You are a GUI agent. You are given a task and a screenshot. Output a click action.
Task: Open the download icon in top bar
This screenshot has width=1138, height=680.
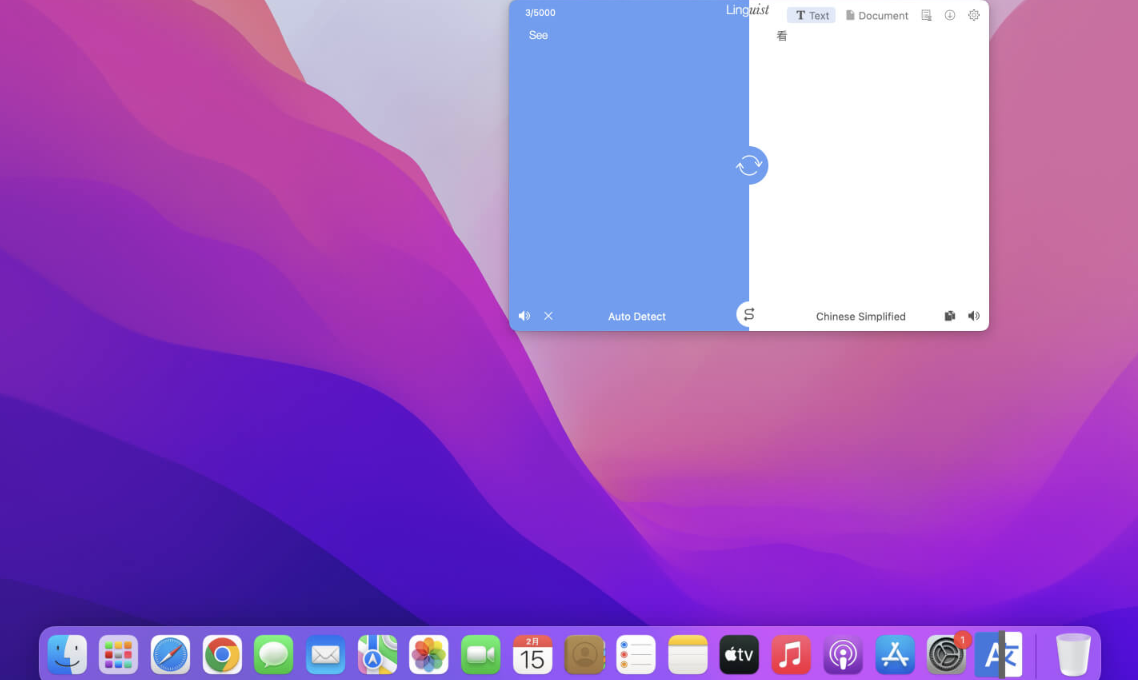(949, 15)
